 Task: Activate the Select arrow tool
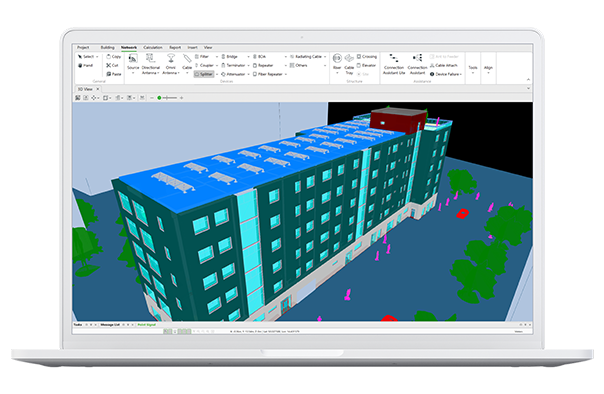coord(86,57)
